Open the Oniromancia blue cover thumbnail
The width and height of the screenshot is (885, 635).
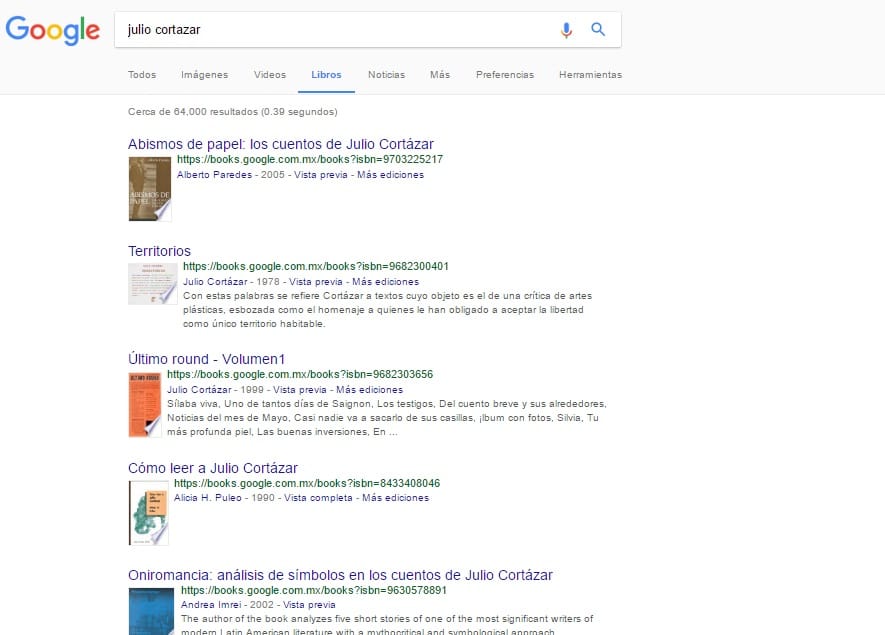pyautogui.click(x=151, y=611)
